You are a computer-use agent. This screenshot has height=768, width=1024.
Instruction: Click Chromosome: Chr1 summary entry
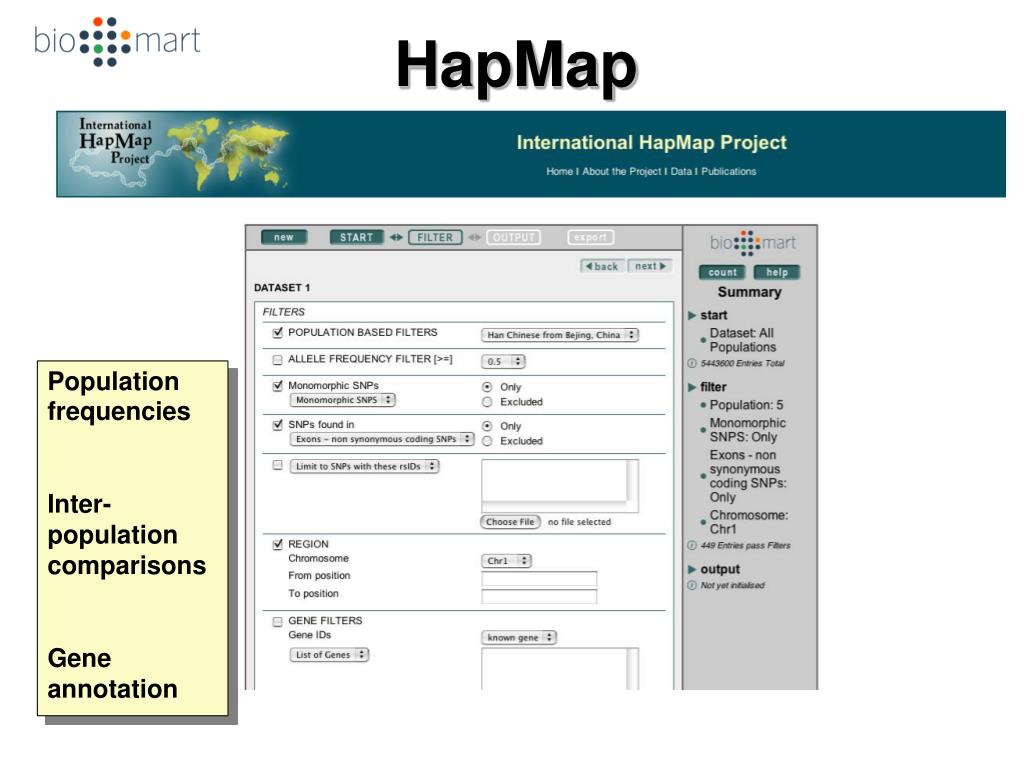(x=749, y=522)
